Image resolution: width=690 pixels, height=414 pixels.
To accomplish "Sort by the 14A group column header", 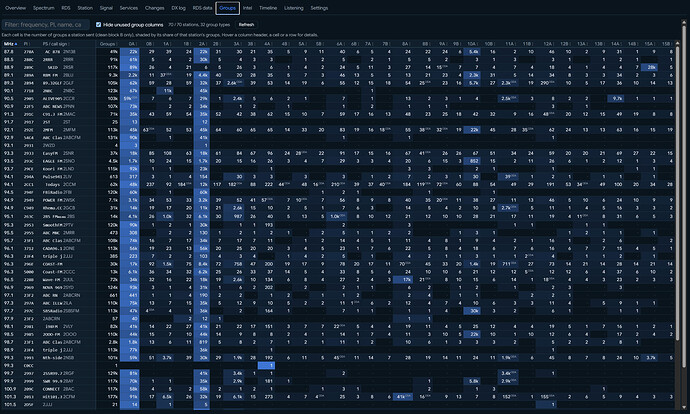I will [616, 44].
